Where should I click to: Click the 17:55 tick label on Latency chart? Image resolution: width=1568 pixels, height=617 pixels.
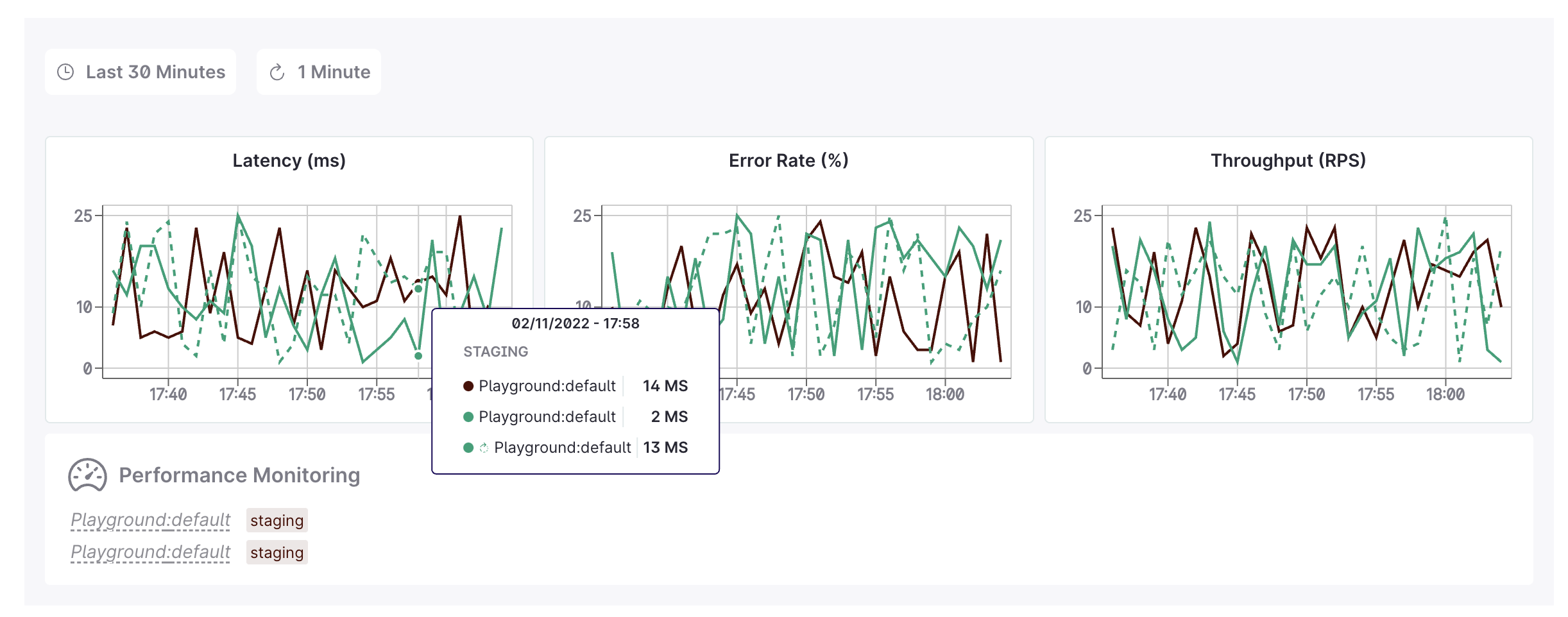377,394
